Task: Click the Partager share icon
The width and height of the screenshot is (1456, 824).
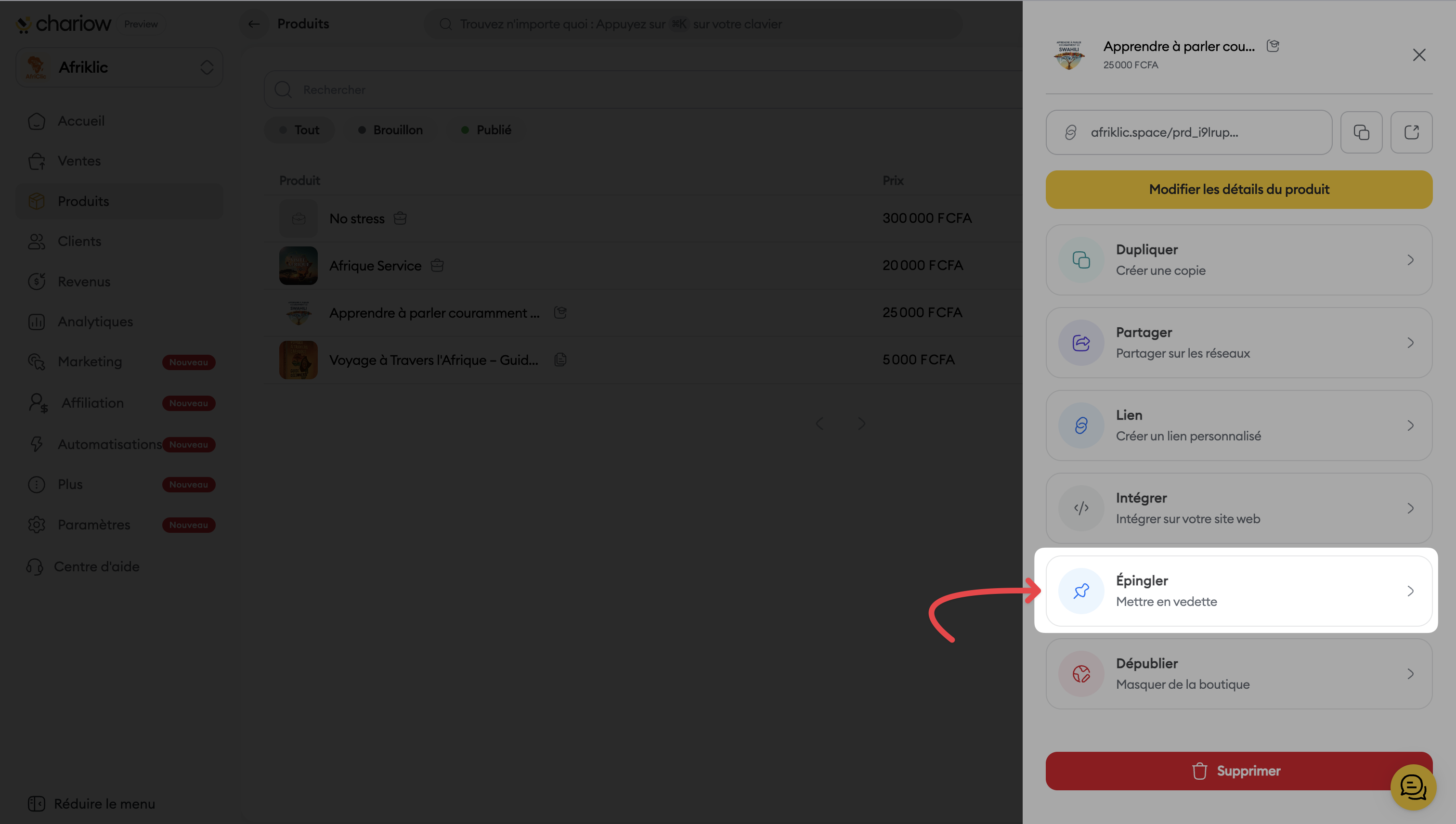Action: click(1080, 343)
